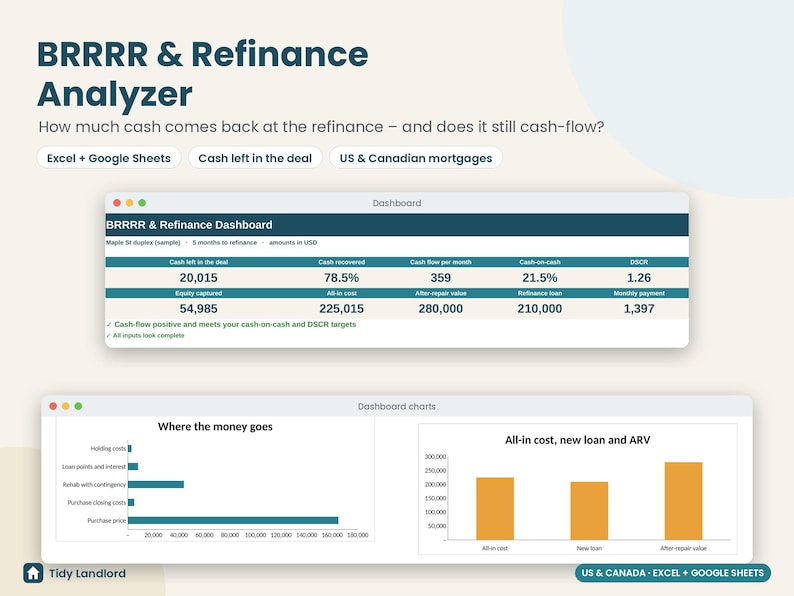This screenshot has height=596, width=794.
Task: Click the All-in cost, new loan and ARV title
Action: tap(578, 440)
